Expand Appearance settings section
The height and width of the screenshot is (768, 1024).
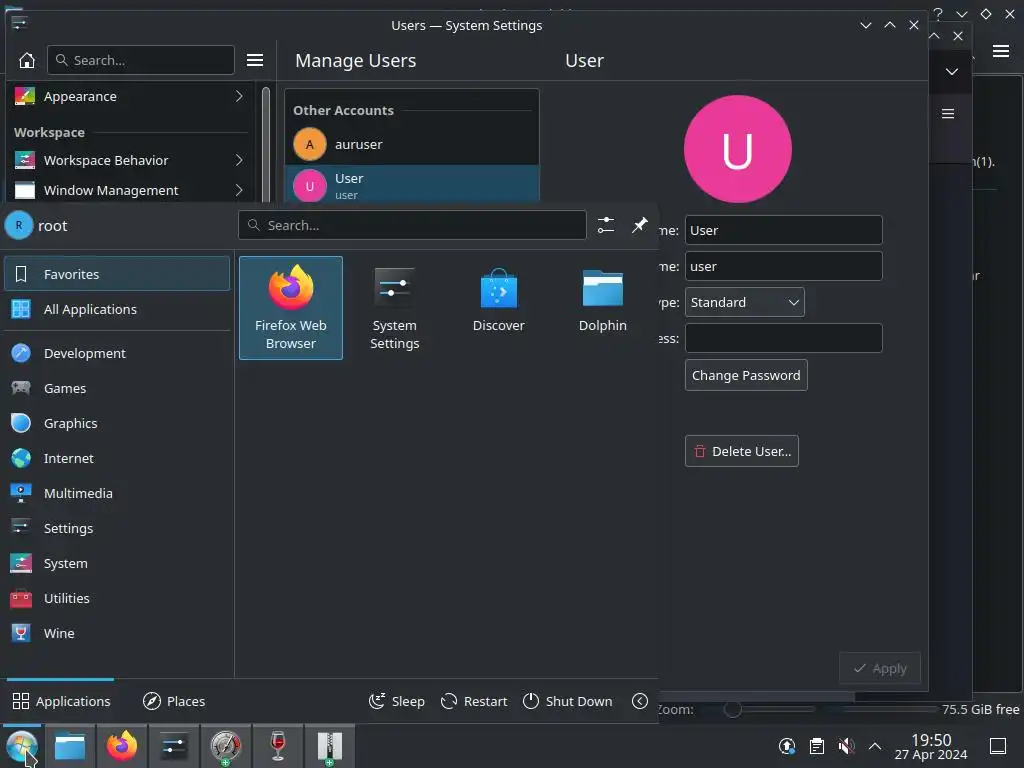(x=129, y=96)
